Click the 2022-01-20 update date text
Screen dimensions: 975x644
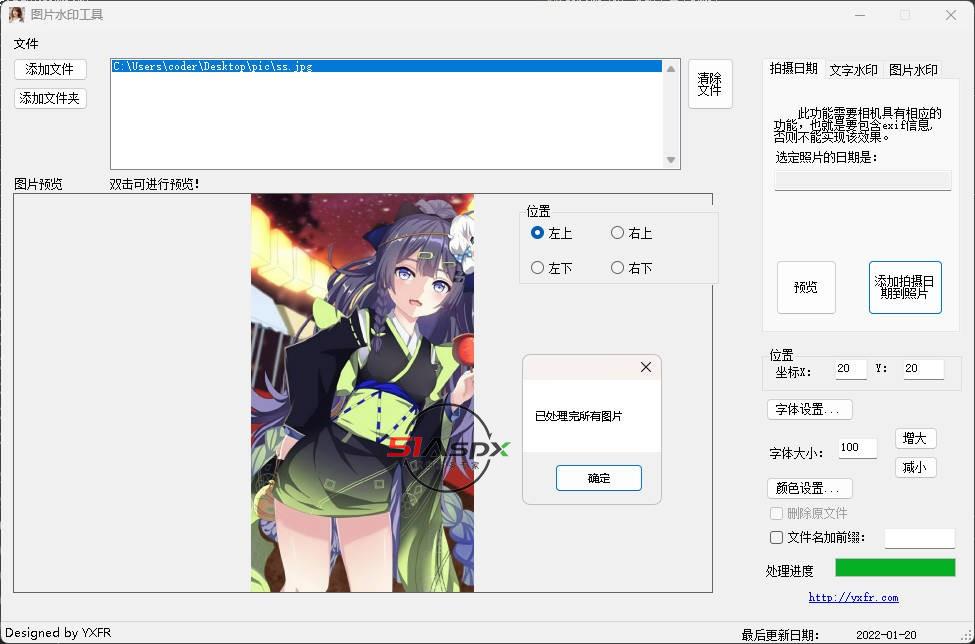(886, 635)
